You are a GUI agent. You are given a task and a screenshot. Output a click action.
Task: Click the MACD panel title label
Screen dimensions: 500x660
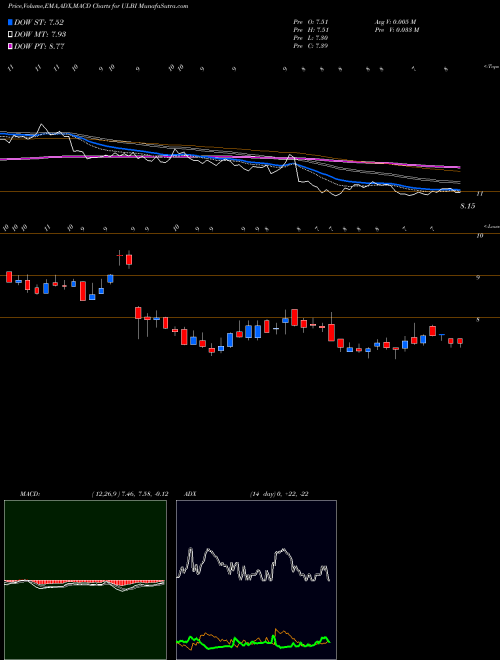click(x=30, y=494)
